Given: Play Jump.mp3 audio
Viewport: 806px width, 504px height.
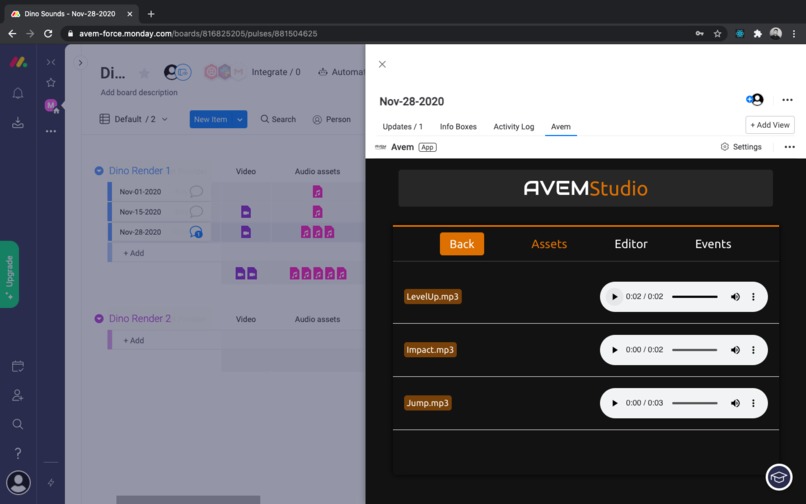Looking at the screenshot, I should coord(614,403).
